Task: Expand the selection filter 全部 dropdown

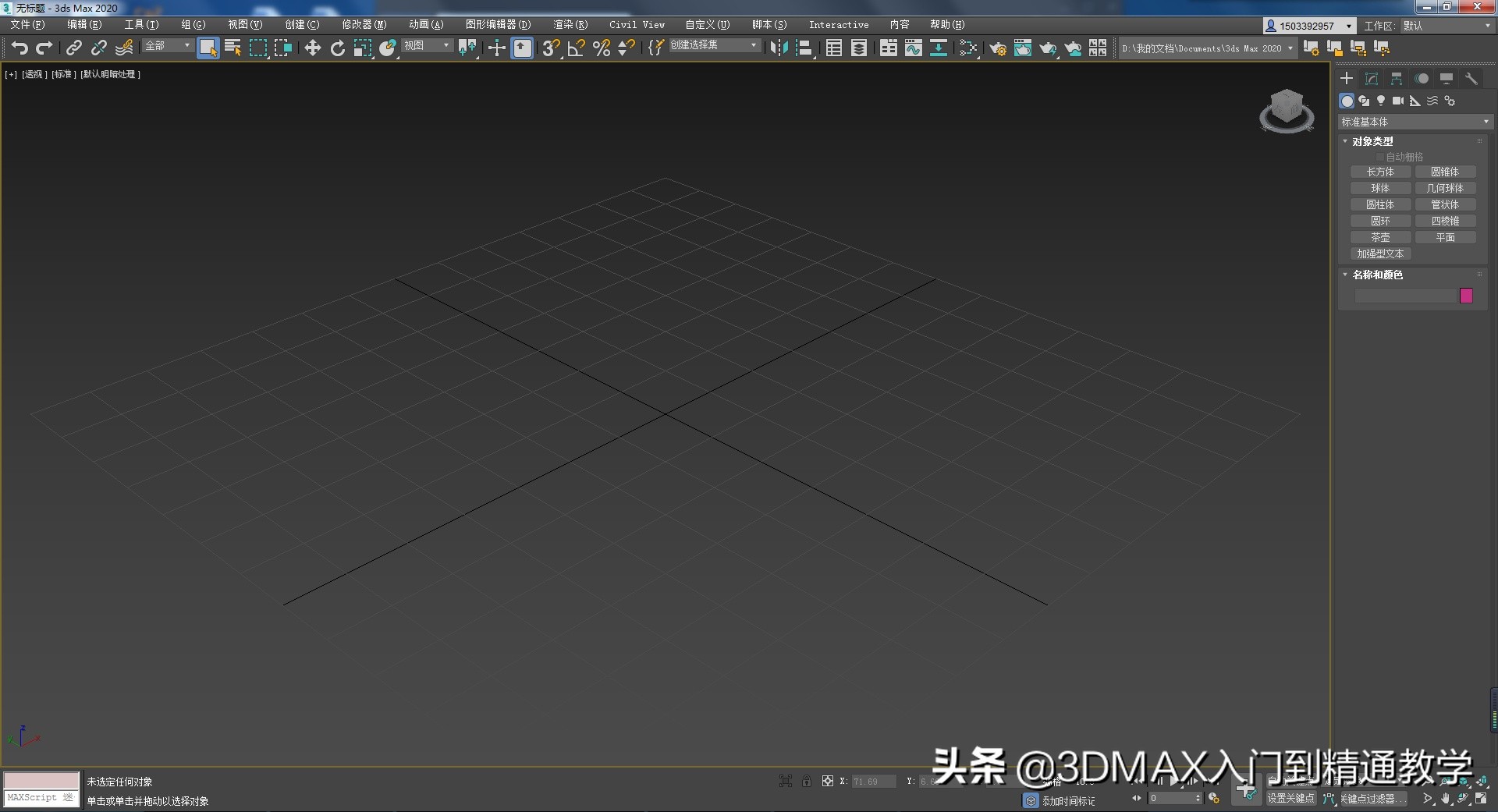Action: point(187,46)
